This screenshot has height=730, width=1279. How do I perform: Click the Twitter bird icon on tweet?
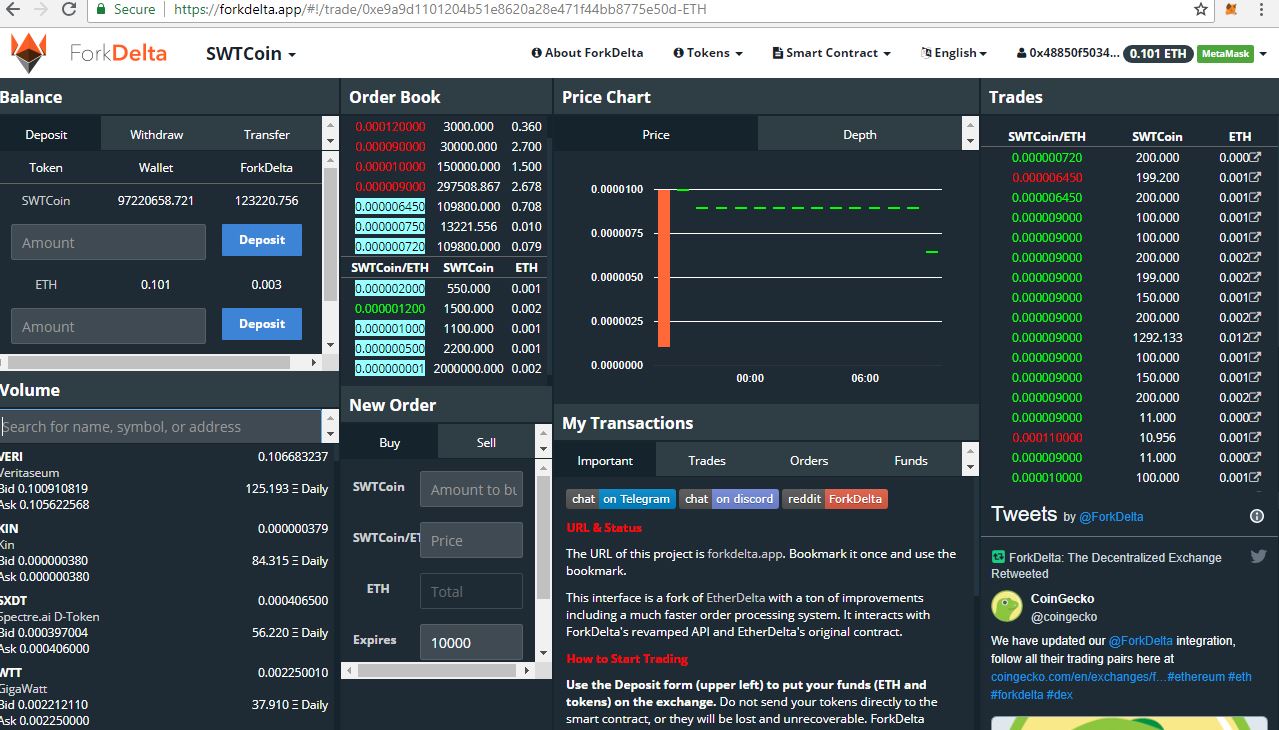click(x=1258, y=556)
